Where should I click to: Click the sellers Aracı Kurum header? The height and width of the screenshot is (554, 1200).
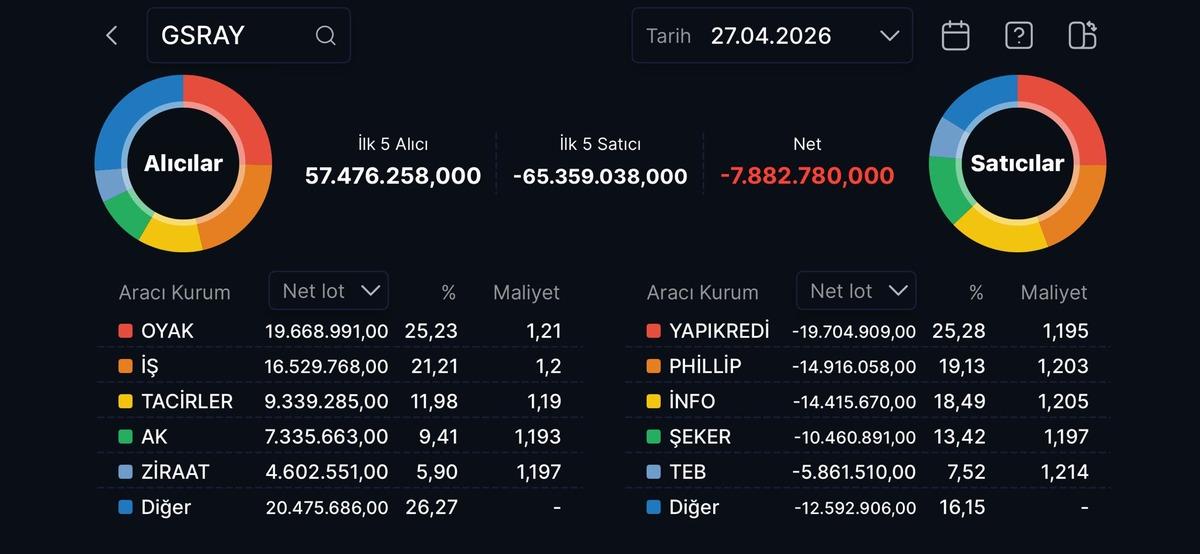coord(702,293)
